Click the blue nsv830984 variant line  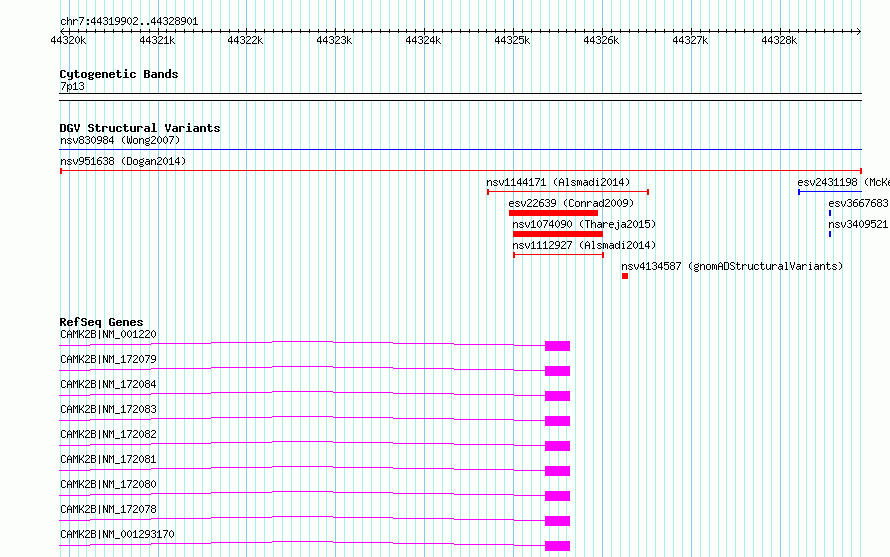pyautogui.click(x=460, y=150)
